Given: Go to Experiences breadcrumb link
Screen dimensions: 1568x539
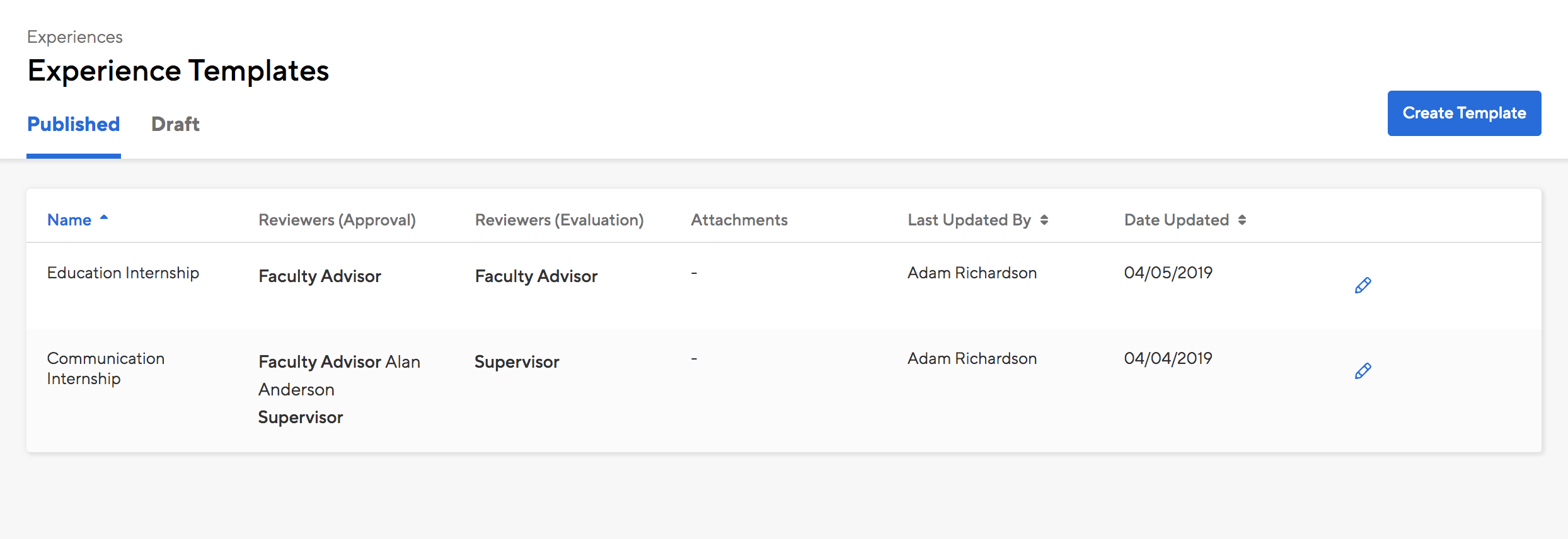Looking at the screenshot, I should coord(75,37).
